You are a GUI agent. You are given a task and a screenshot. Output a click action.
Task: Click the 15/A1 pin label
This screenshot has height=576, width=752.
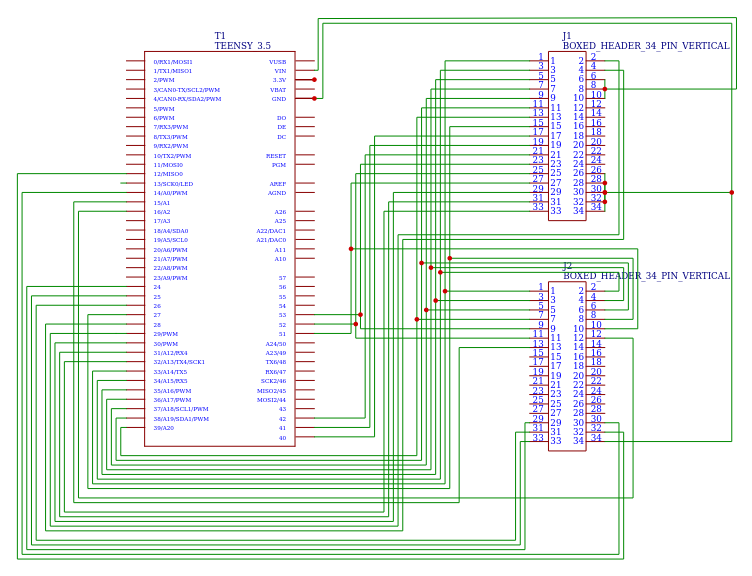162,203
